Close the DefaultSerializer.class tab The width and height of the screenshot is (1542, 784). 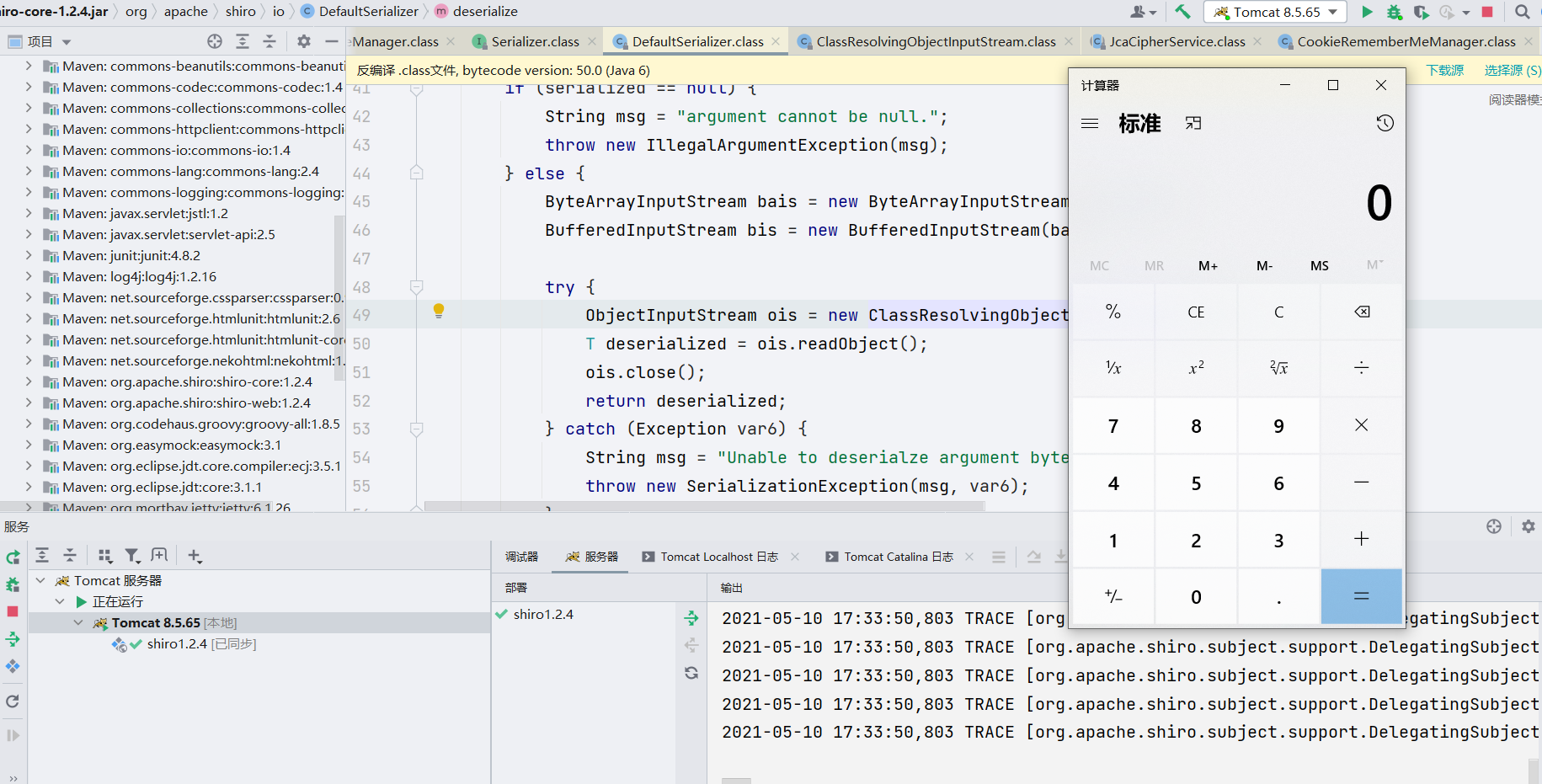(776, 41)
